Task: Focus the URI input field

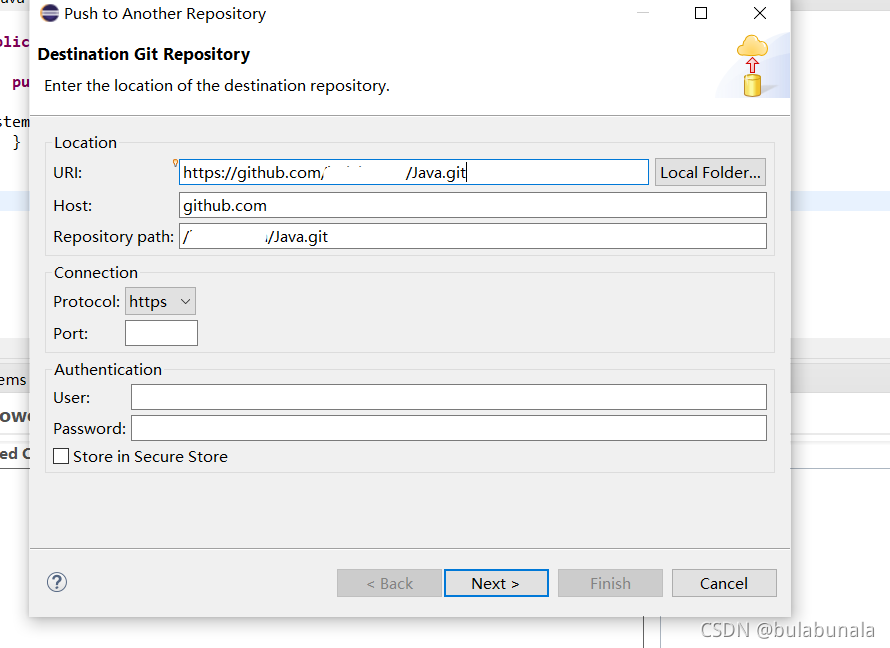Action: [x=414, y=172]
